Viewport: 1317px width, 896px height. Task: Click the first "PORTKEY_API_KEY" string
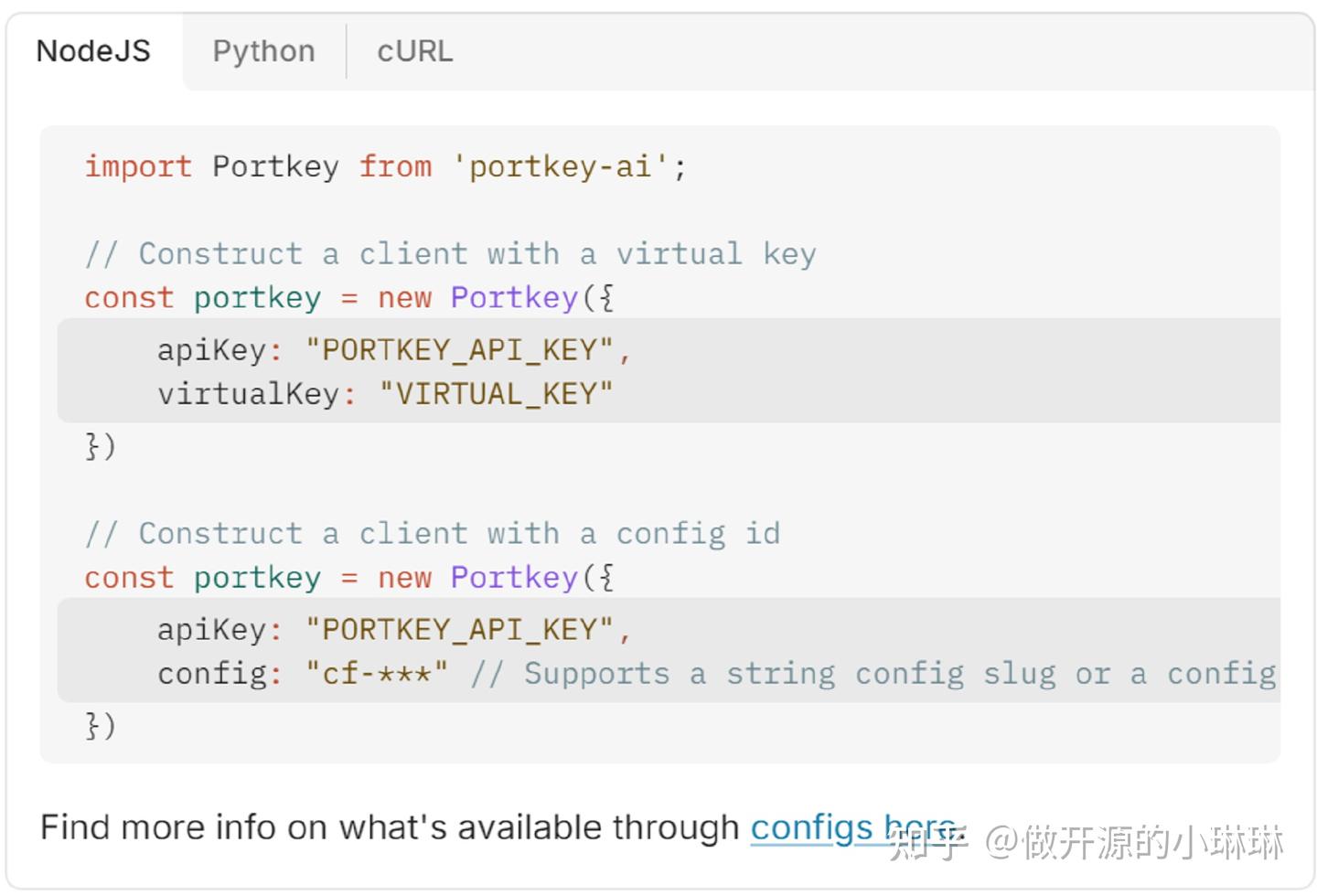[459, 350]
